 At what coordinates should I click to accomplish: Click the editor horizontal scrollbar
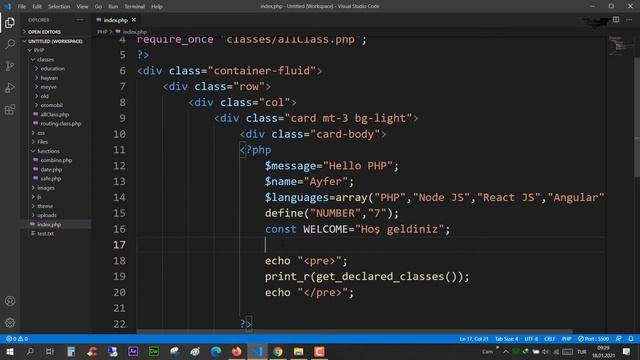(x=355, y=332)
